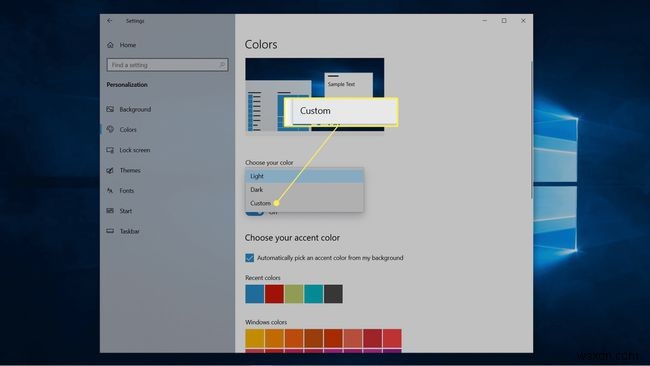Select the last swatch in top Windows colors row
The image size is (650, 366).
coord(392,338)
